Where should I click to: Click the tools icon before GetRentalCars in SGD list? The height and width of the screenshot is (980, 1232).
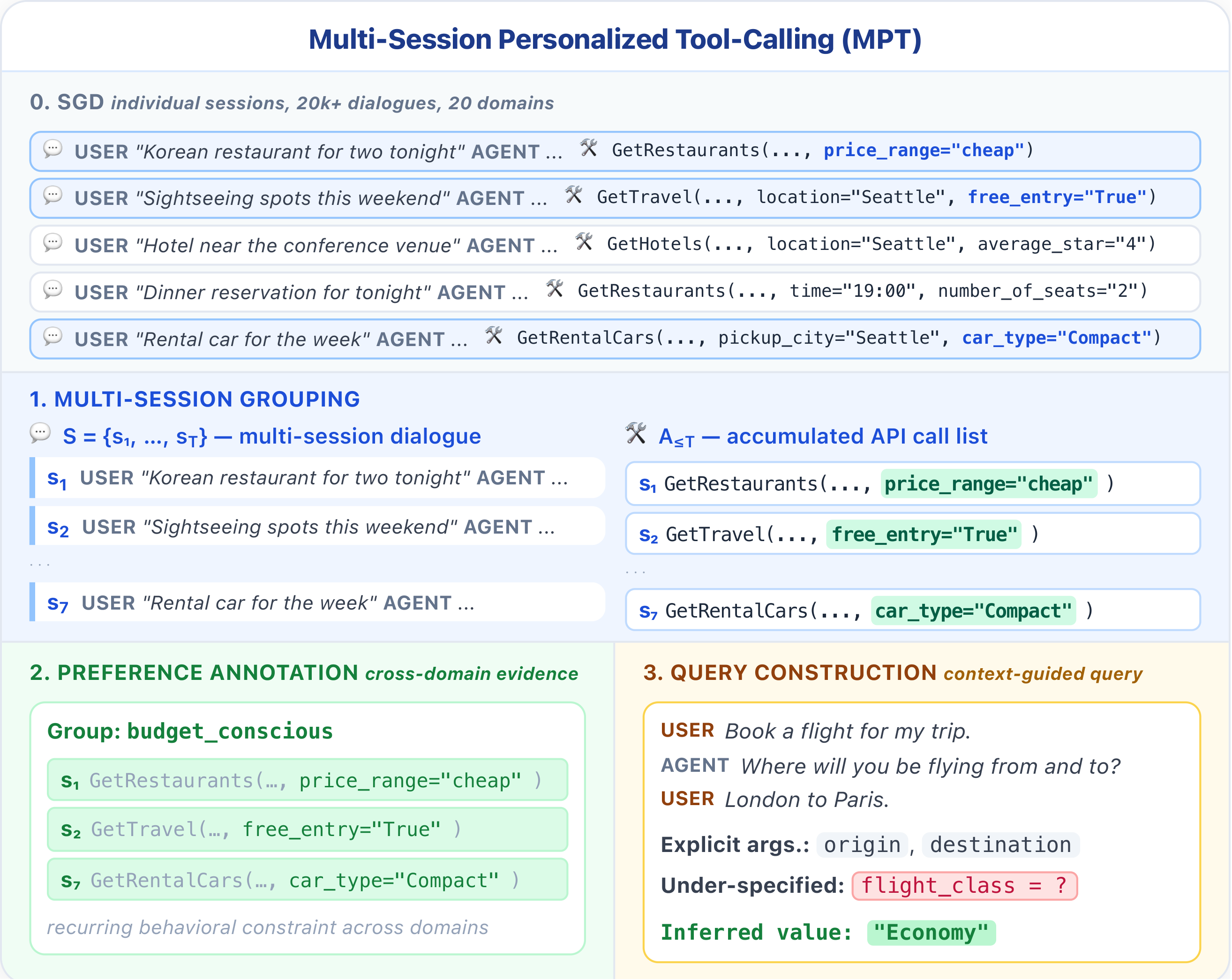[x=494, y=336]
